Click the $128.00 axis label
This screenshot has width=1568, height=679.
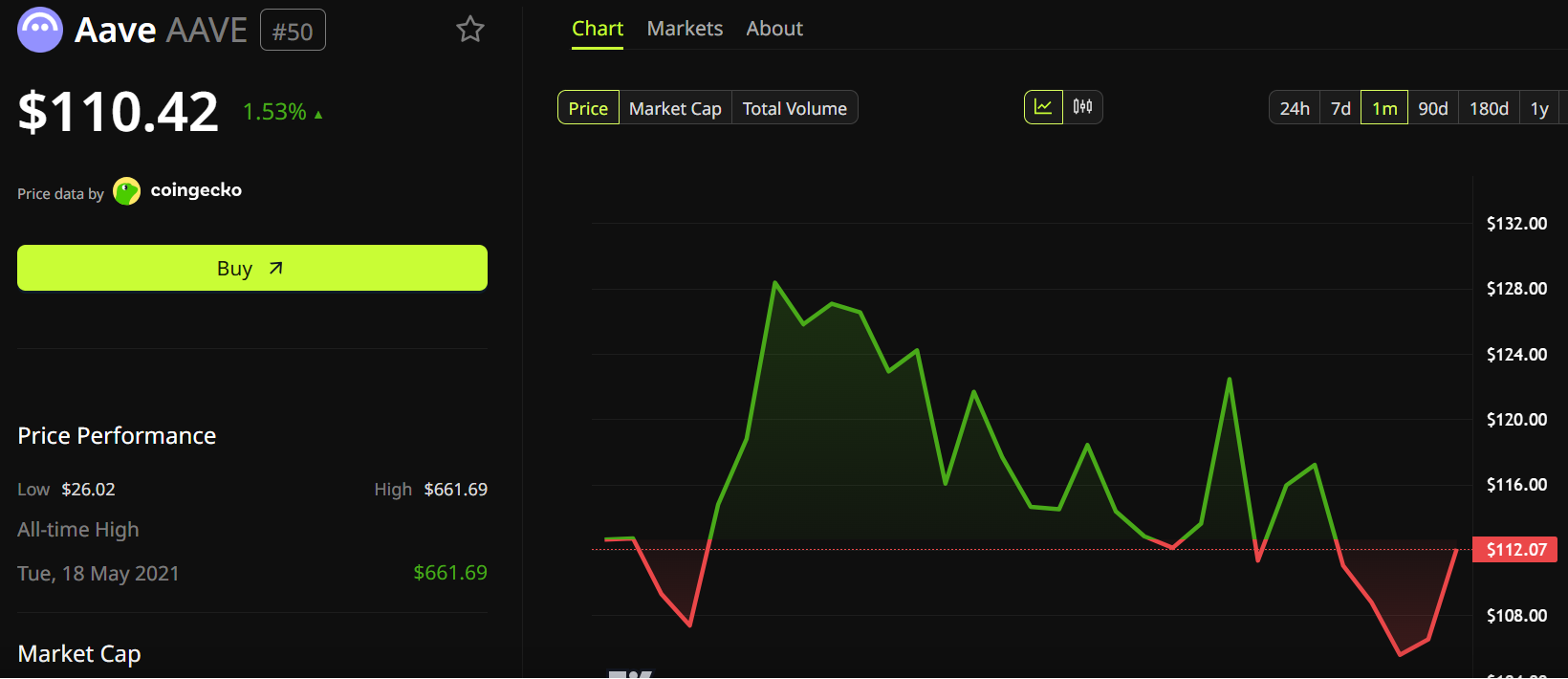(x=1516, y=289)
